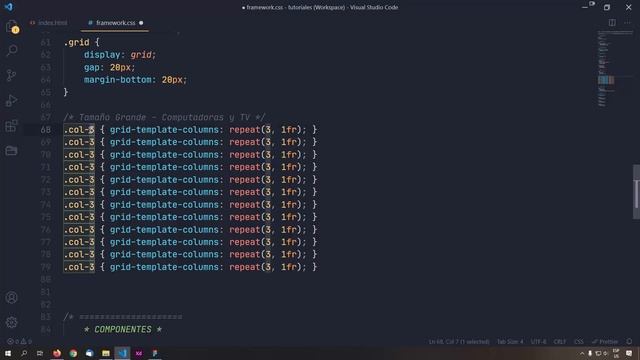Click the Split Editor icon
The image size is (640, 360).
(612, 23)
